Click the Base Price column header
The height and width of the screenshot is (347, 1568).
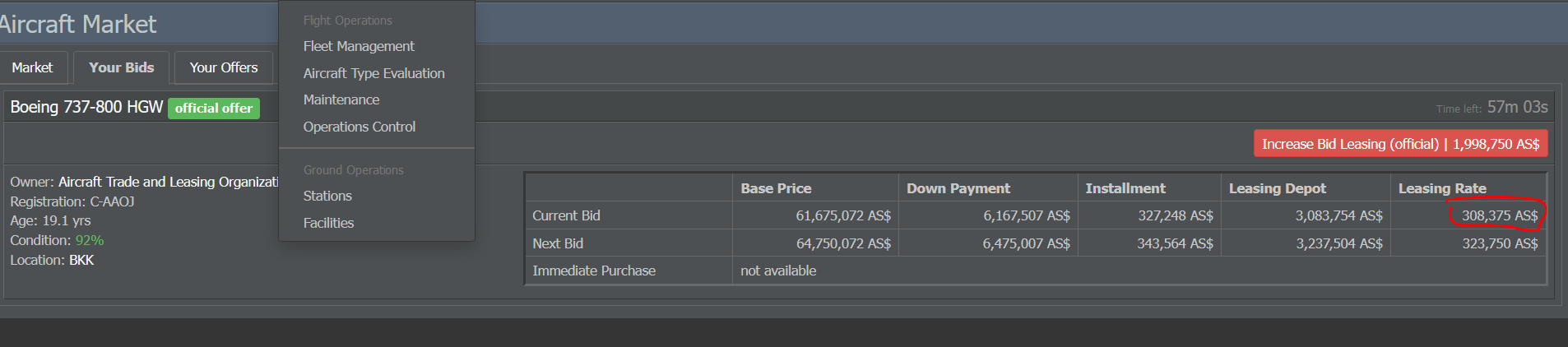[x=776, y=188]
